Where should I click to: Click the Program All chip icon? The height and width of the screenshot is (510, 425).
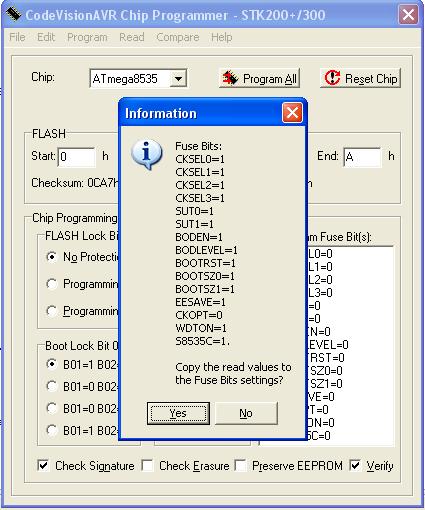230,78
